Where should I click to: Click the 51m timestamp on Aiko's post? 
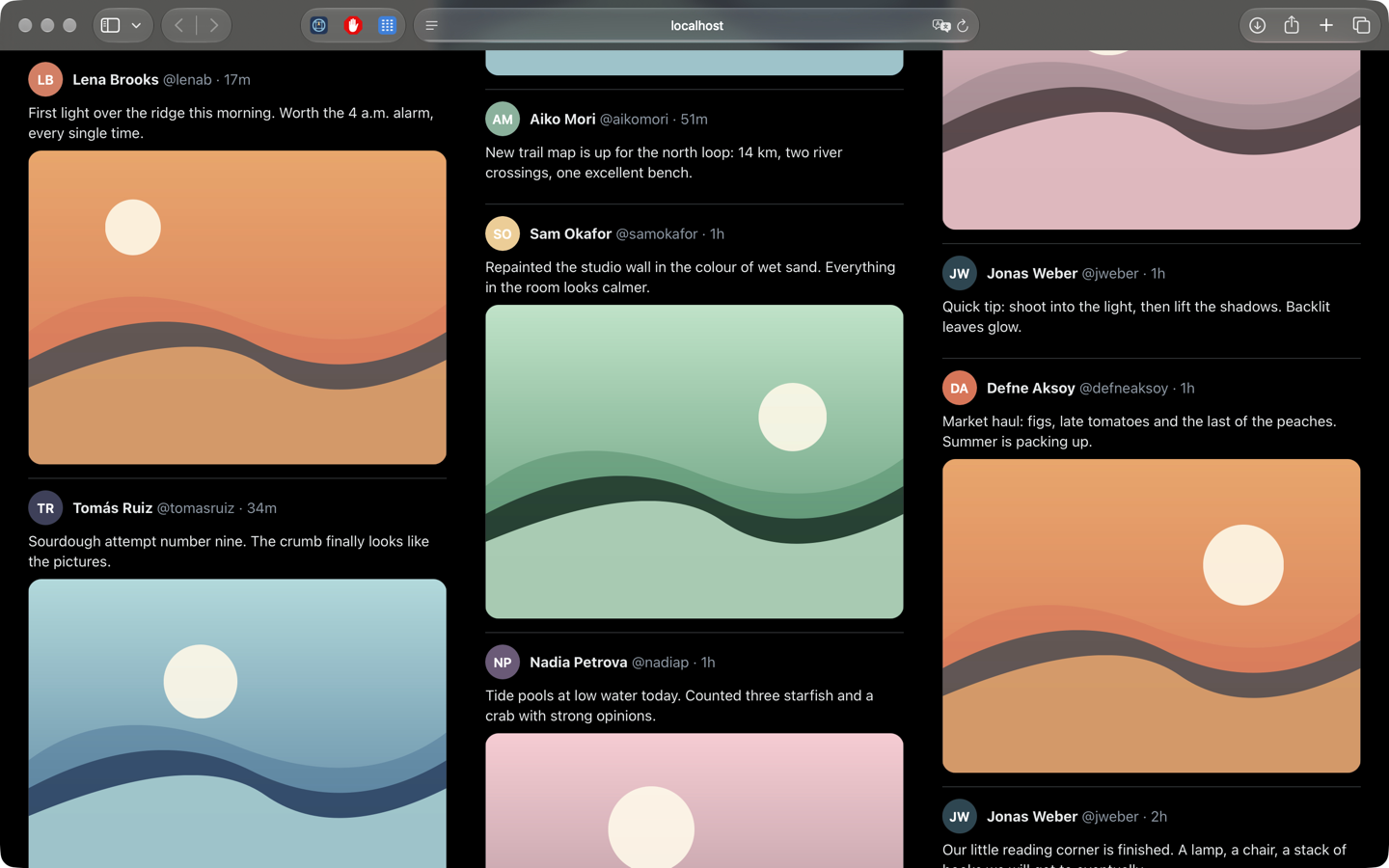point(694,120)
